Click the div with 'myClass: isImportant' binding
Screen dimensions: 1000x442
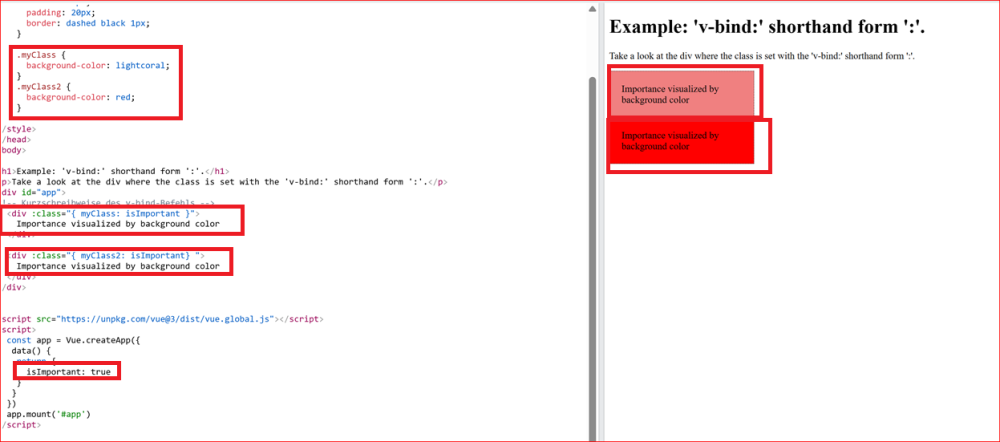tap(103, 213)
